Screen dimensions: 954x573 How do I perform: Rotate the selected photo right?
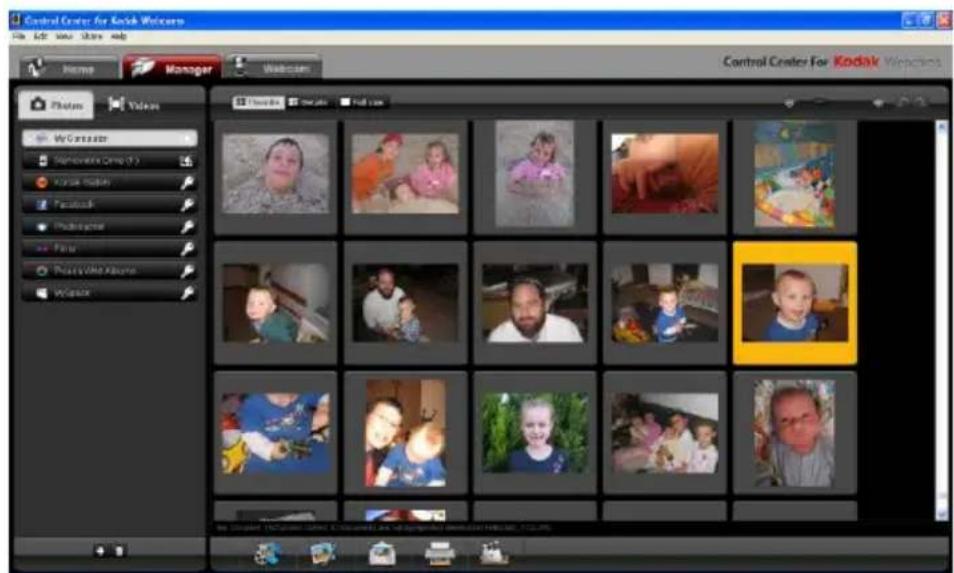922,103
